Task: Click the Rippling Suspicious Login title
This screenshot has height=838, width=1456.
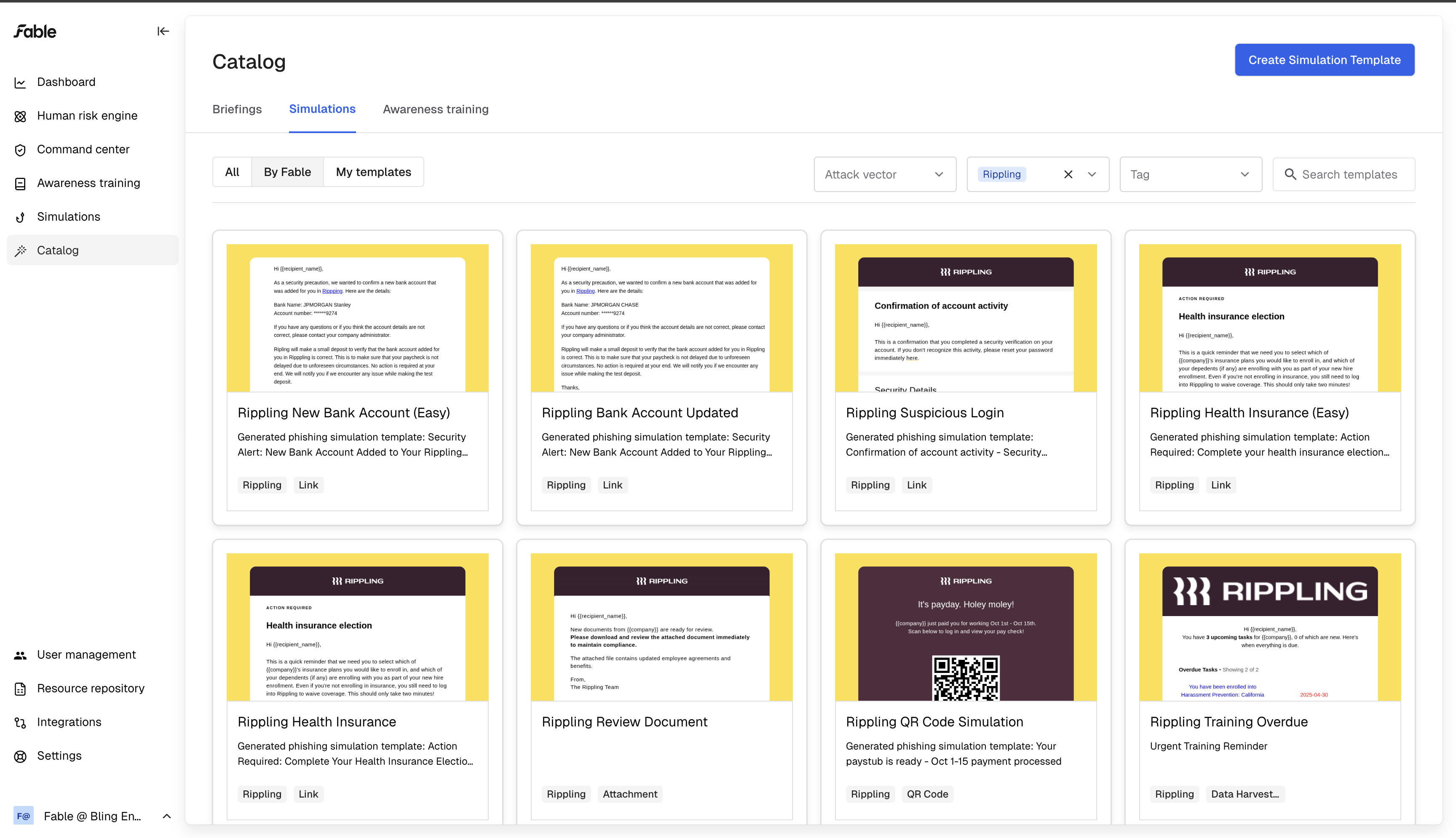Action: [x=925, y=413]
